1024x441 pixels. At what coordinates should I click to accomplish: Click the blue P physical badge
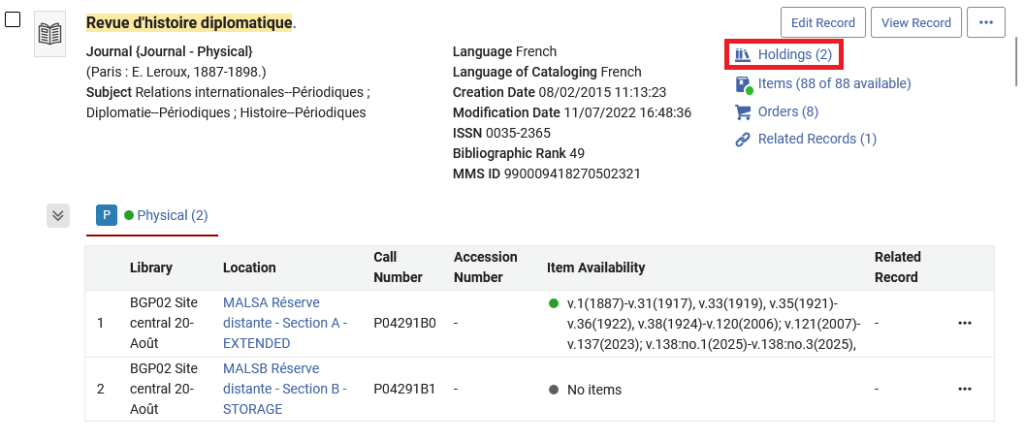[x=106, y=215]
